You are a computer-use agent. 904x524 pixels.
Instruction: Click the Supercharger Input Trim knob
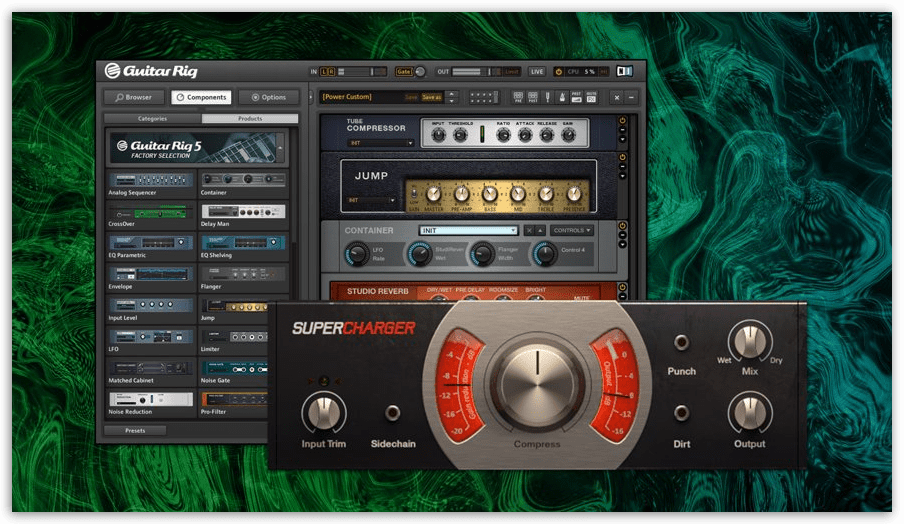tap(323, 413)
